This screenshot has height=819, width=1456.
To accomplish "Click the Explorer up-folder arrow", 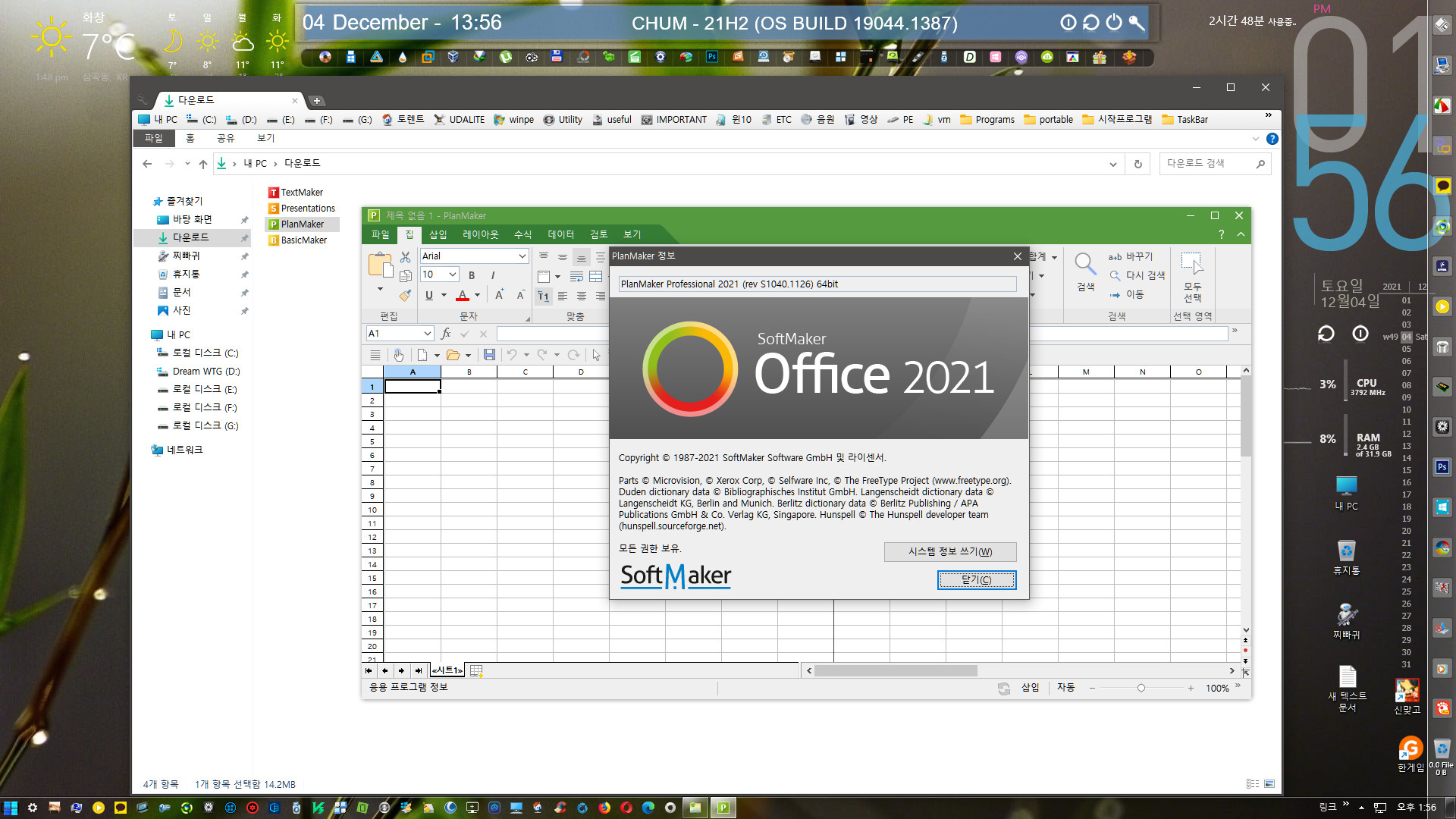I will pos(203,164).
